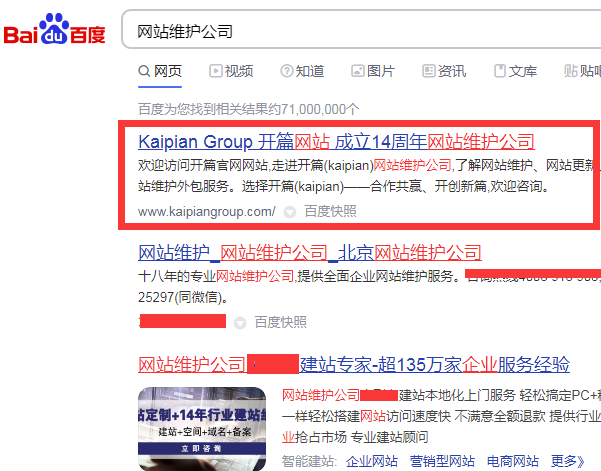Open 百度快照 for the 北京网站维护公司 result
The width and height of the screenshot is (601, 471).
point(281,322)
